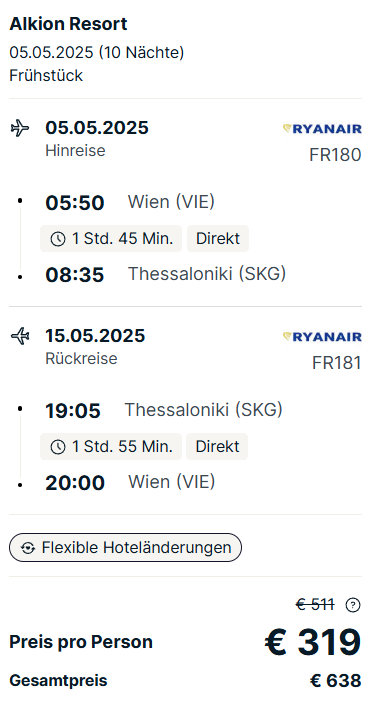This screenshot has width=370, height=706.
Task: Open the Flexible Hoteländerungen pill button
Action: tap(125, 548)
